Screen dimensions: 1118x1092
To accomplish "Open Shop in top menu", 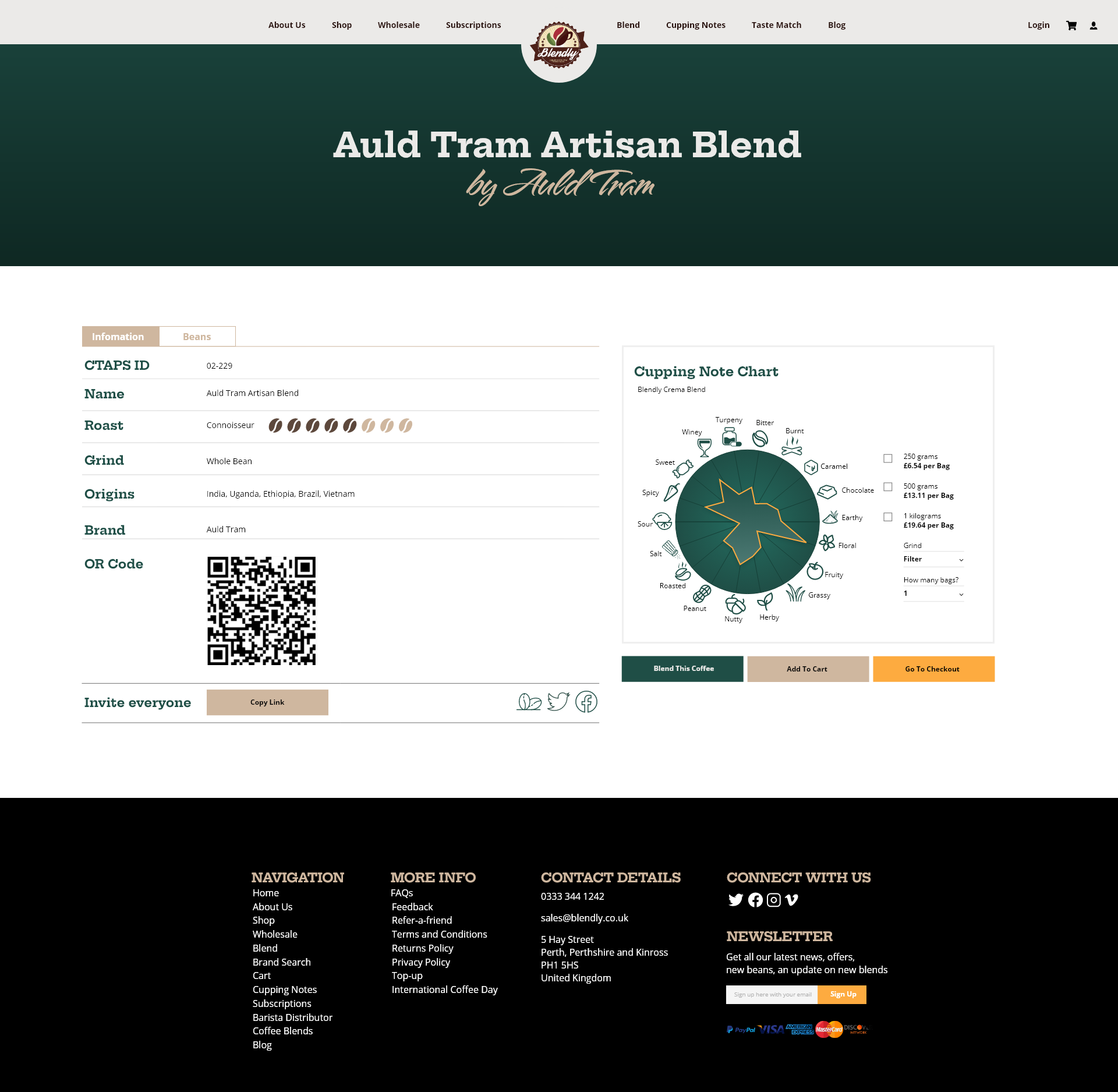I will click(x=342, y=25).
